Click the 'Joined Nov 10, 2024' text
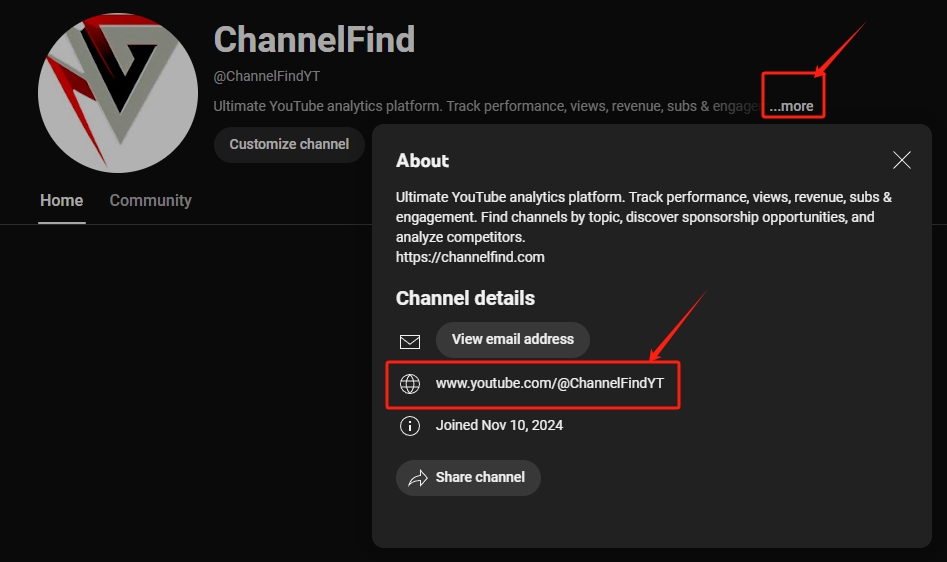The image size is (947, 562). [499, 425]
